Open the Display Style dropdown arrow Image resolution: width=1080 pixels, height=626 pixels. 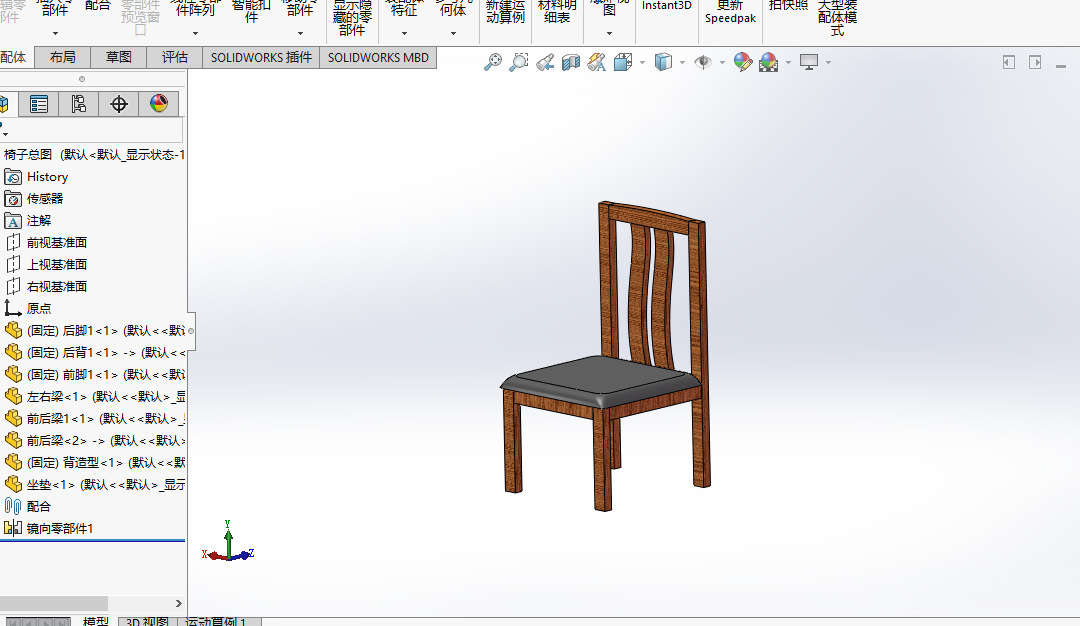click(x=683, y=63)
